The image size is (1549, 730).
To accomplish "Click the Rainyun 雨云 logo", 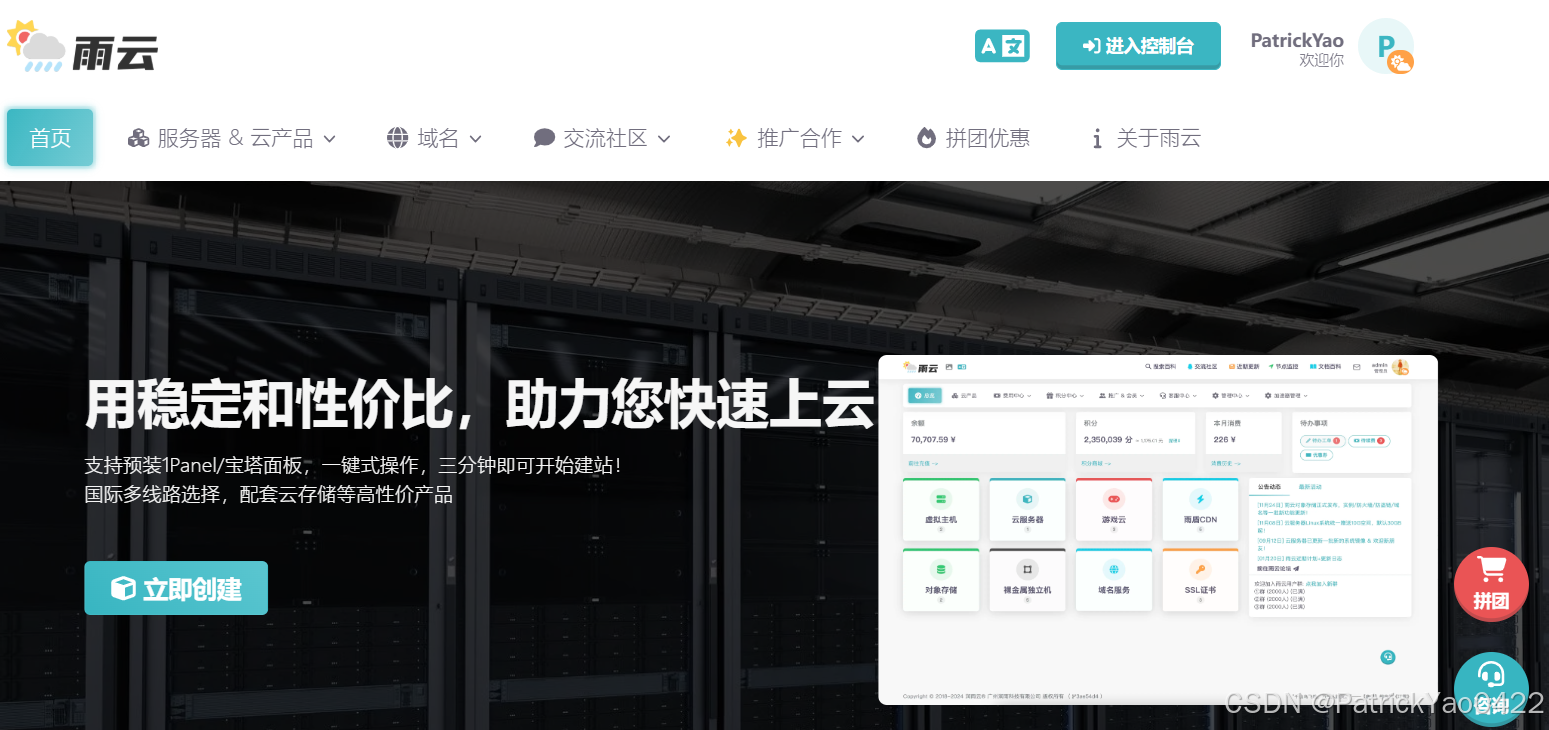I will [82, 47].
